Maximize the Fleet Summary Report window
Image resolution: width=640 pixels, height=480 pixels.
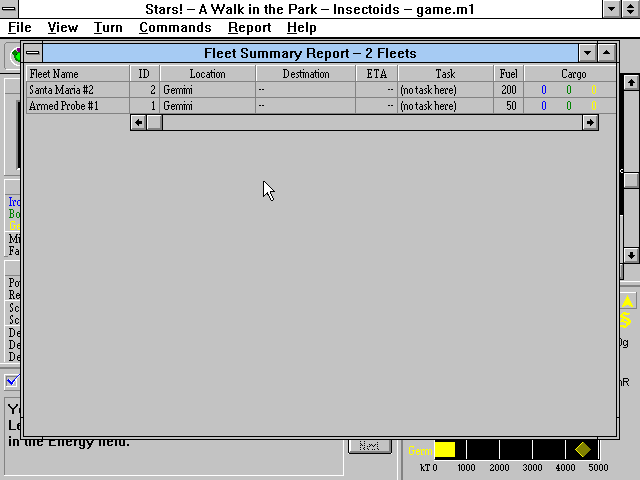pyautogui.click(x=607, y=53)
